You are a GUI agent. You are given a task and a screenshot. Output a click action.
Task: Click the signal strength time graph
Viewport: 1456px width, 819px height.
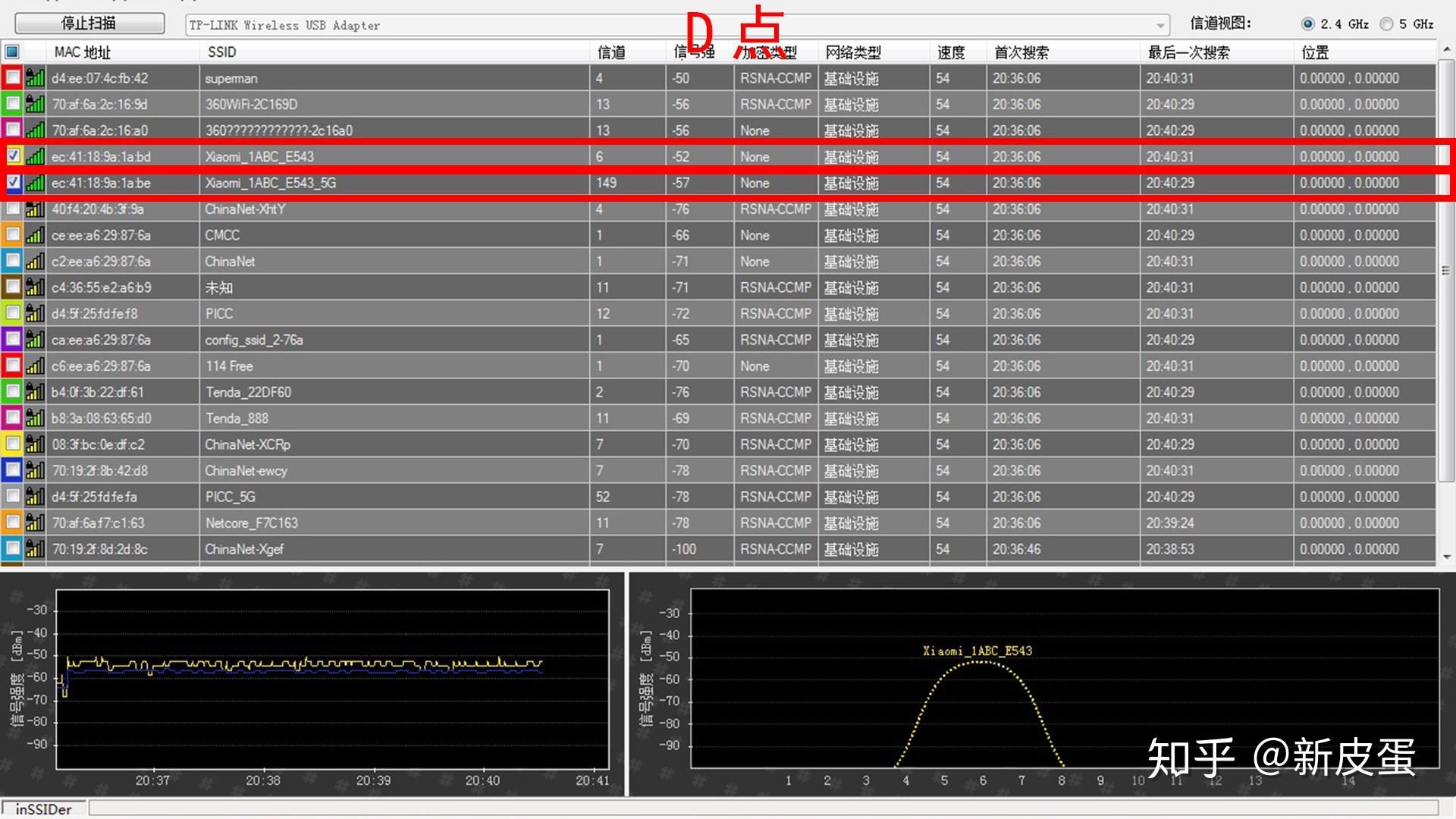coord(332,679)
